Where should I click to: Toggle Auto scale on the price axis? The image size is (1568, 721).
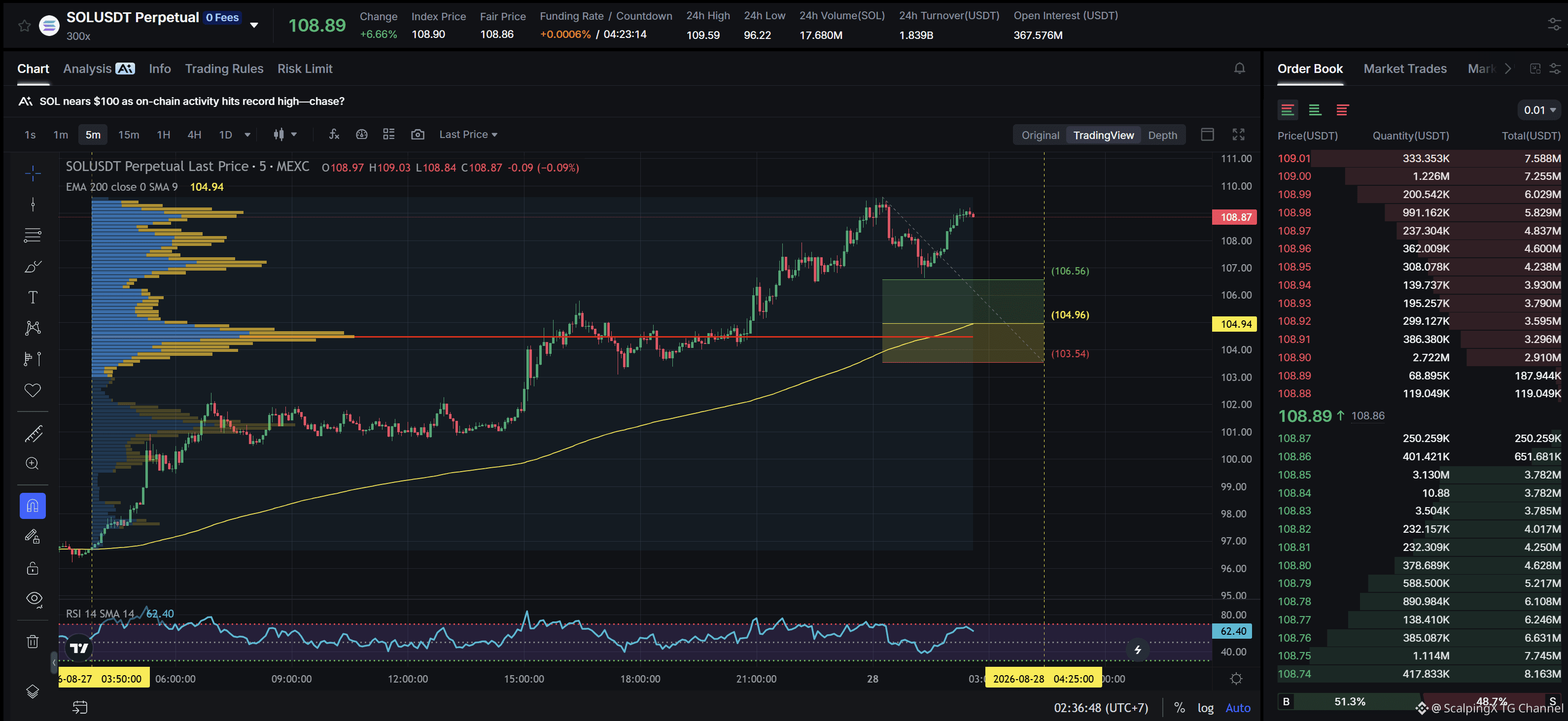1238,708
